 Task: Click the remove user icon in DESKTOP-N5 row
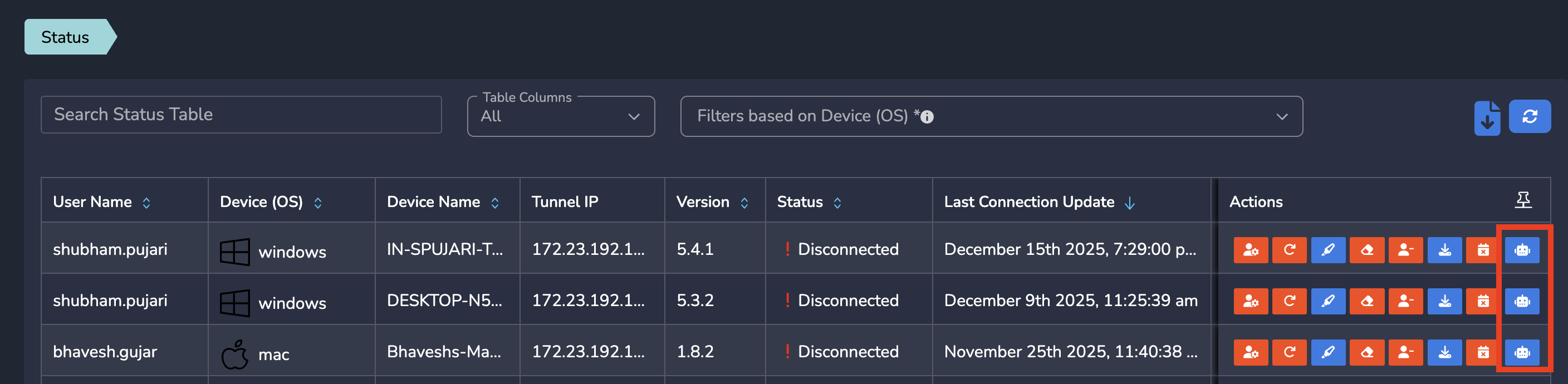click(x=1405, y=301)
